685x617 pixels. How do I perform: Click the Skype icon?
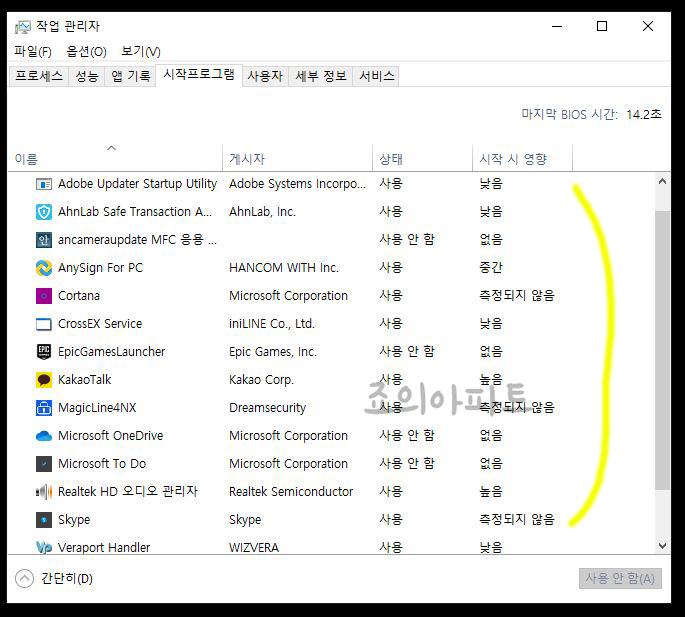point(44,520)
